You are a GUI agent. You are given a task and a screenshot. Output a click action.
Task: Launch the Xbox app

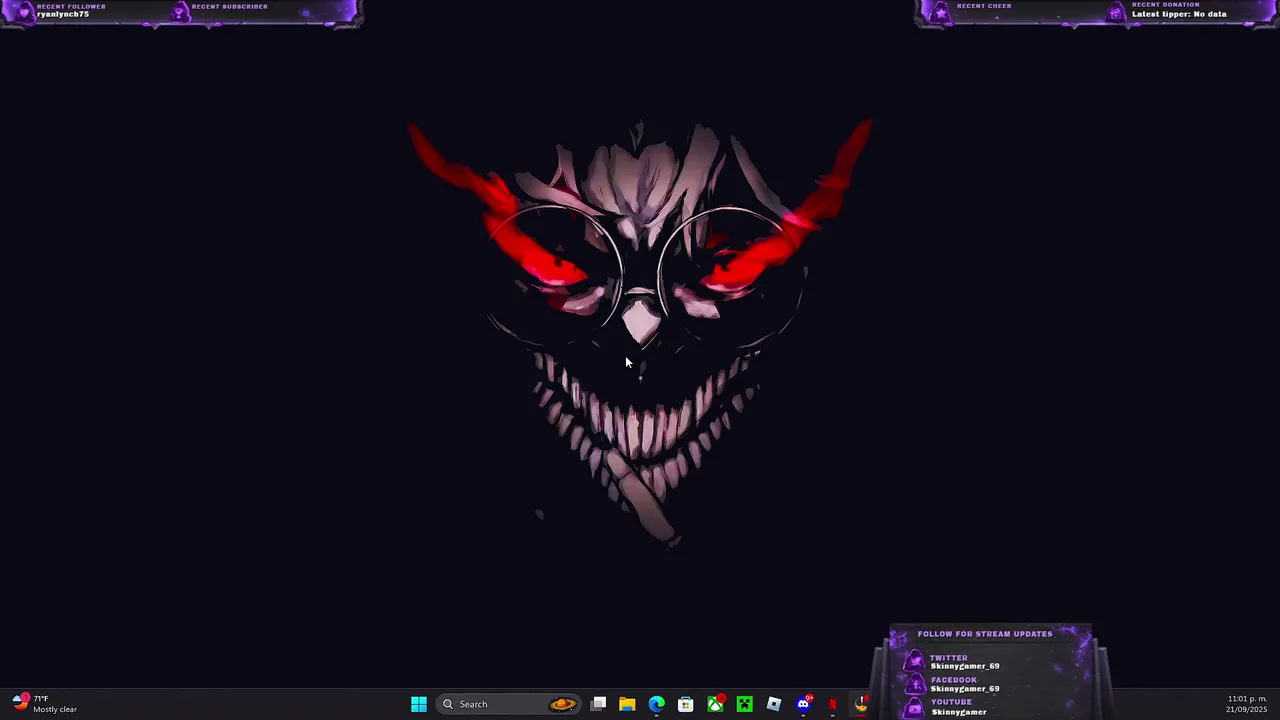(715, 704)
